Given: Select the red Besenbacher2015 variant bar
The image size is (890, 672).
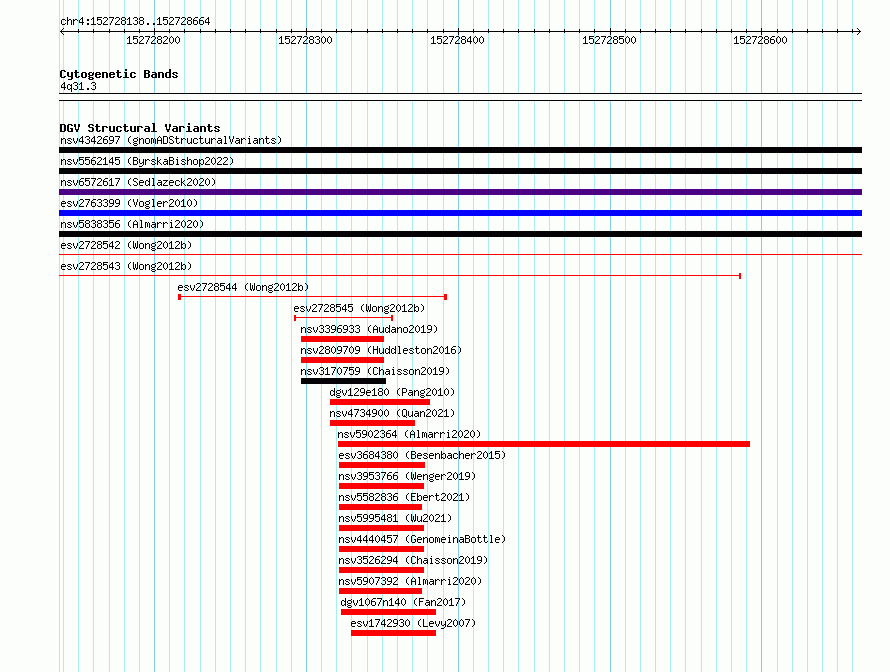Looking at the screenshot, I should [382, 465].
